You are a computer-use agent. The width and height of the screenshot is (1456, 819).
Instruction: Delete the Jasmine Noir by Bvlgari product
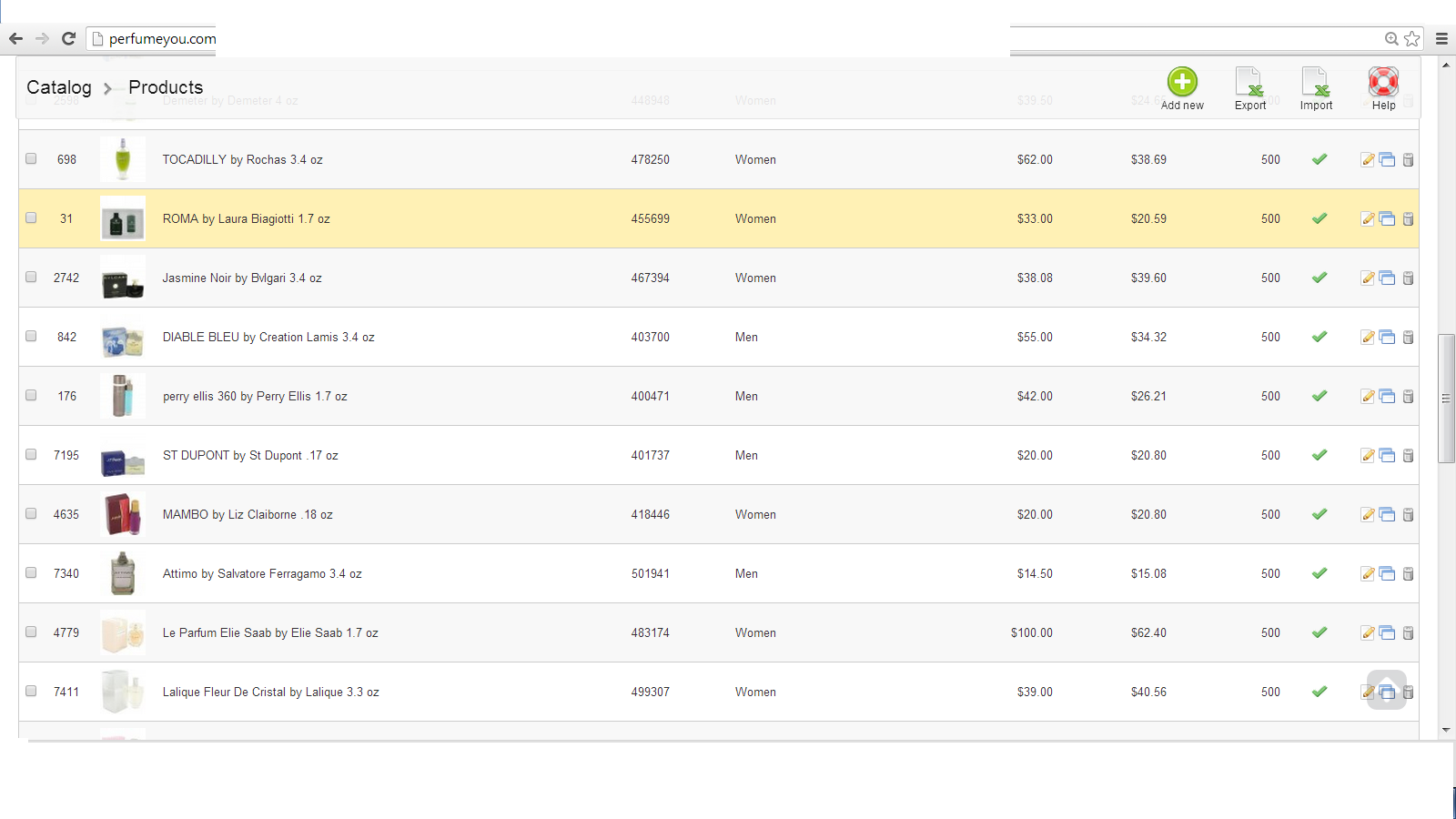pyautogui.click(x=1408, y=278)
